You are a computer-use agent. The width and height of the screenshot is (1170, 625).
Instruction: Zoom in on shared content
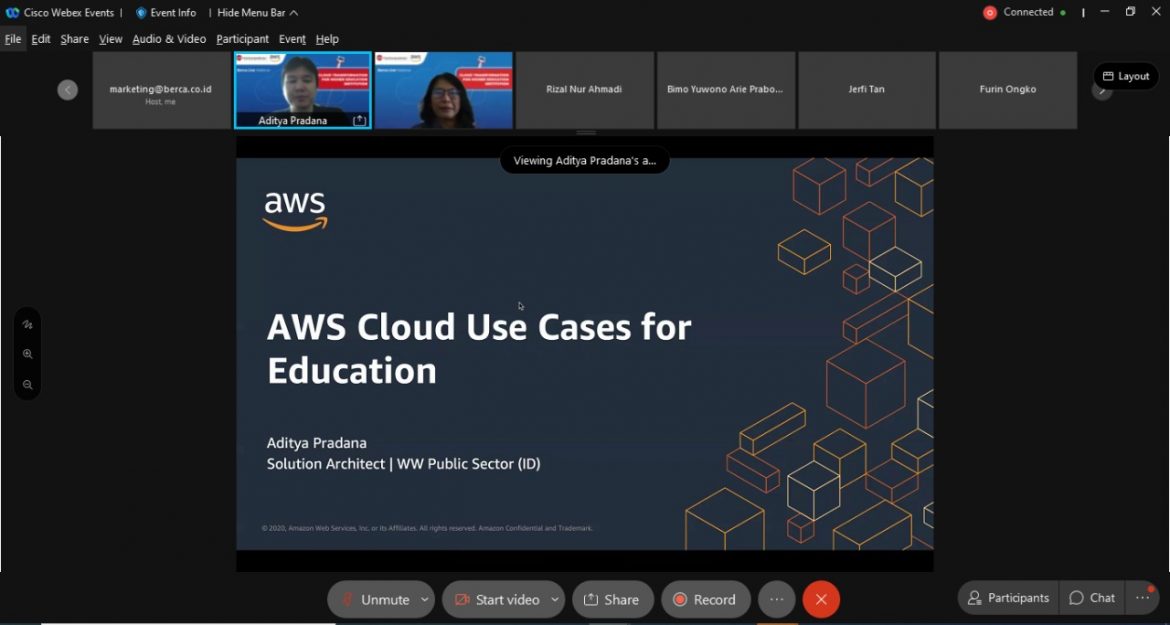click(x=28, y=354)
